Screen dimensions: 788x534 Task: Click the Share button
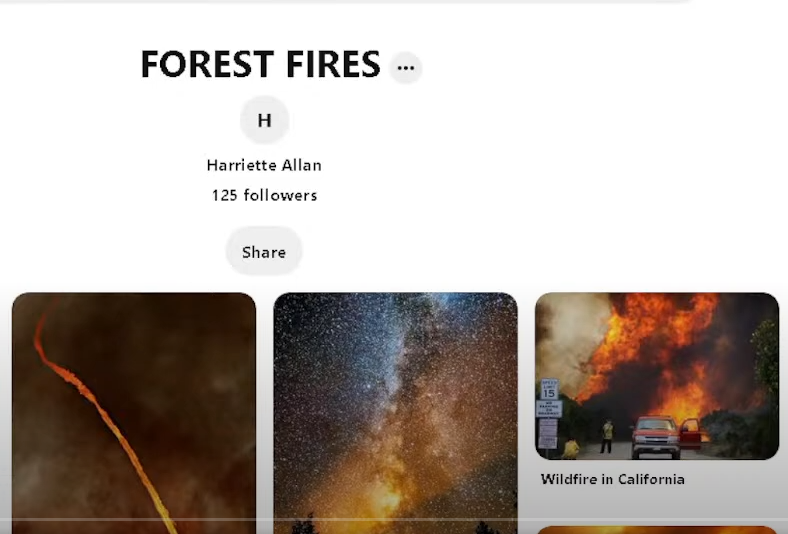point(264,251)
